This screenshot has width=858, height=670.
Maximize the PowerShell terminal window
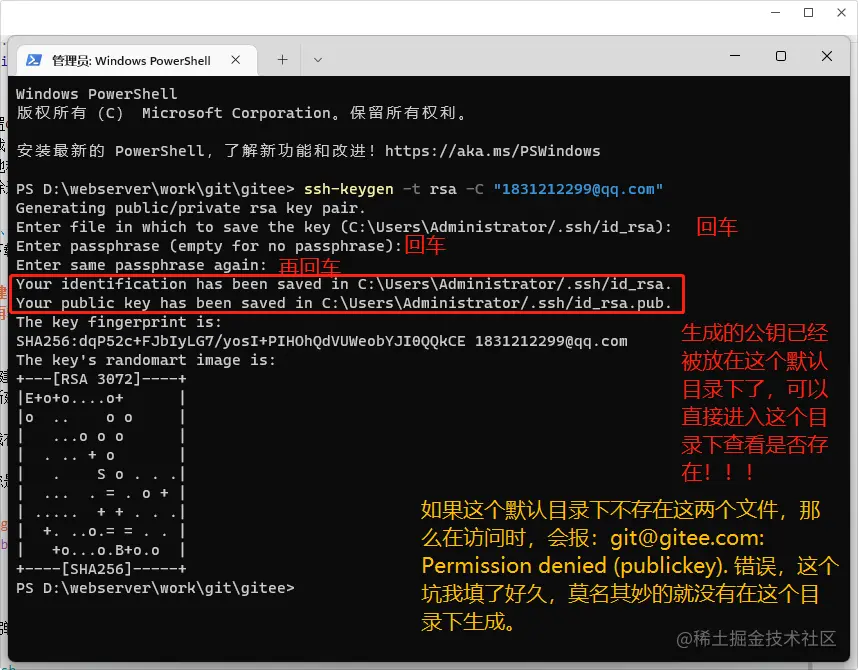[781, 56]
